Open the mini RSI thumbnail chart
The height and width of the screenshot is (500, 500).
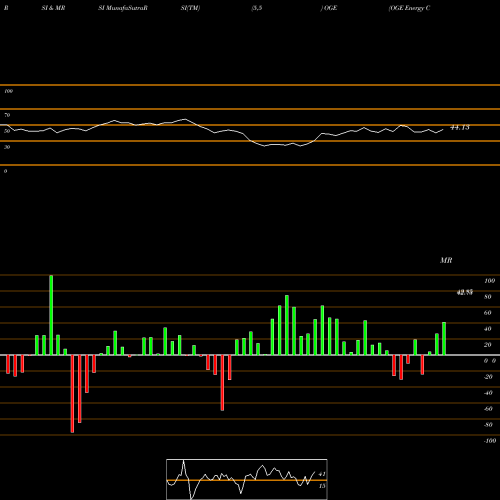pos(247,479)
